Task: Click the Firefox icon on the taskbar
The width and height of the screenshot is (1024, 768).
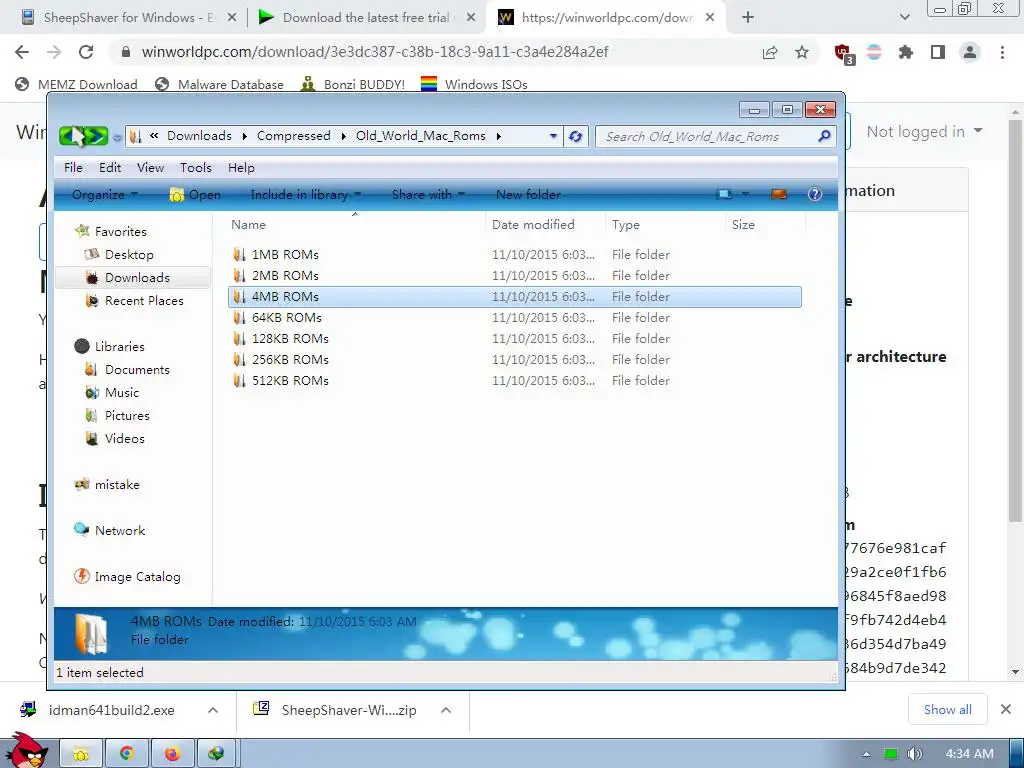Action: pos(172,754)
